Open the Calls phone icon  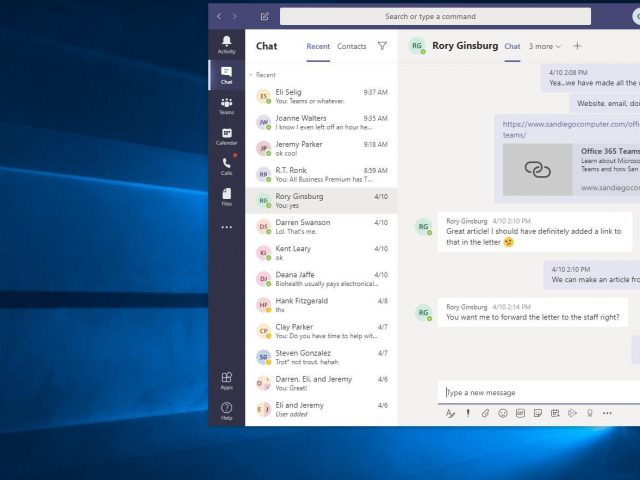tap(227, 167)
